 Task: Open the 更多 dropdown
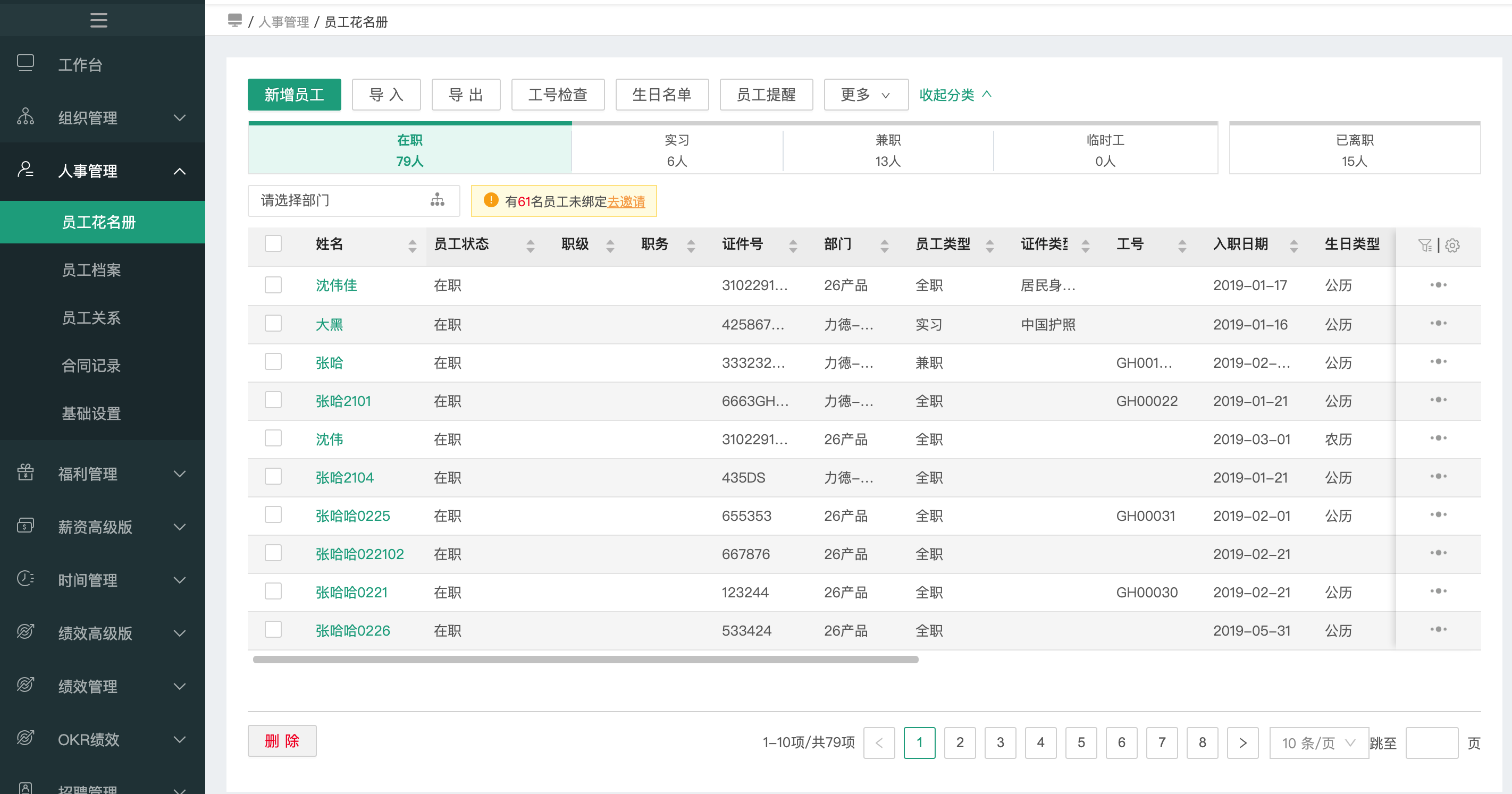tap(865, 95)
